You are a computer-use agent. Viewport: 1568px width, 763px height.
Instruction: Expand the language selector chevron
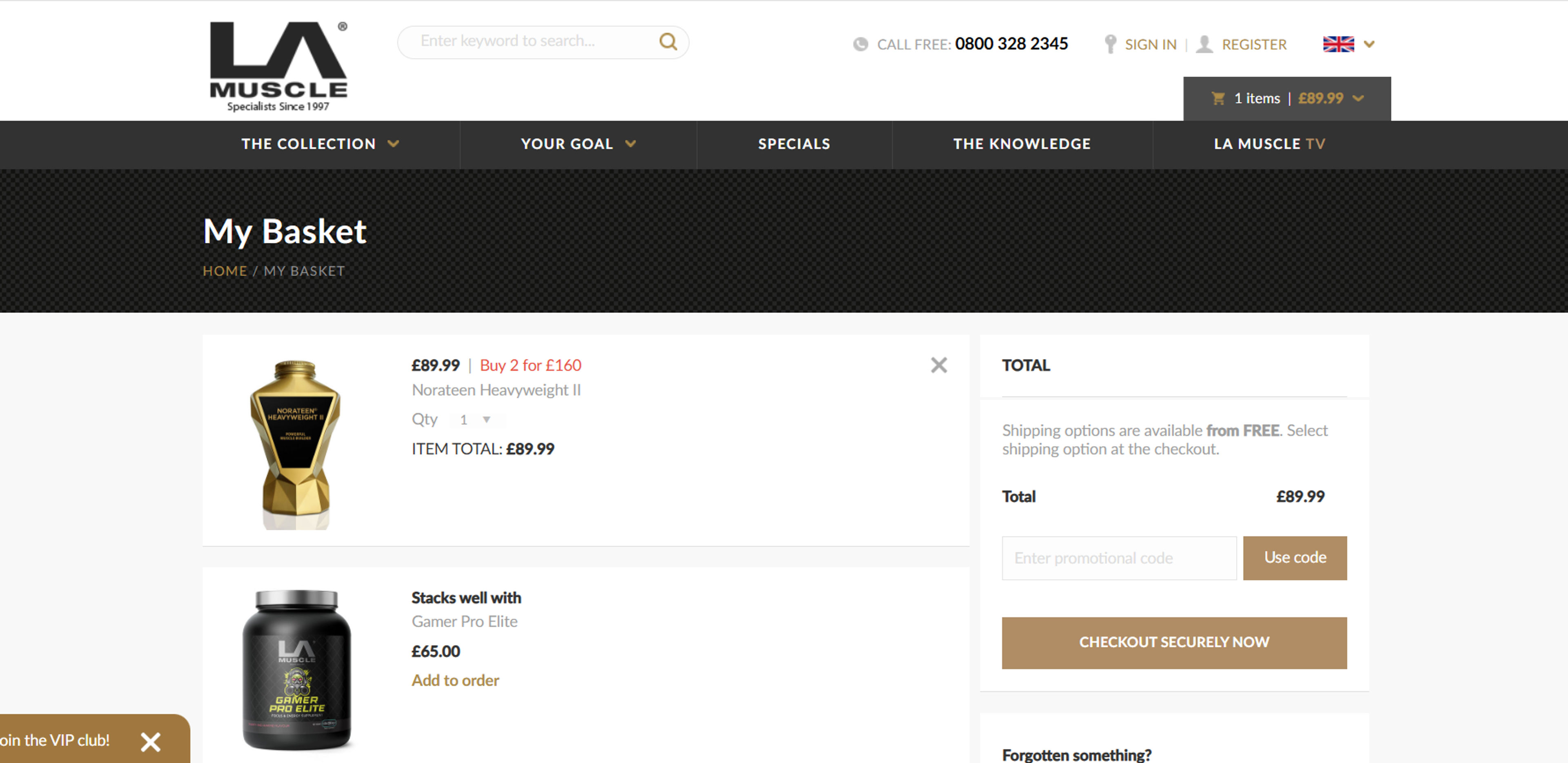point(1369,44)
